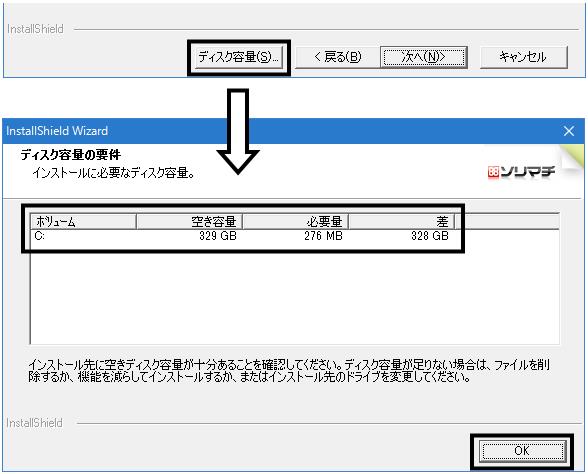Click the ディスク容量の要件 heading

pyautogui.click(x=71, y=155)
